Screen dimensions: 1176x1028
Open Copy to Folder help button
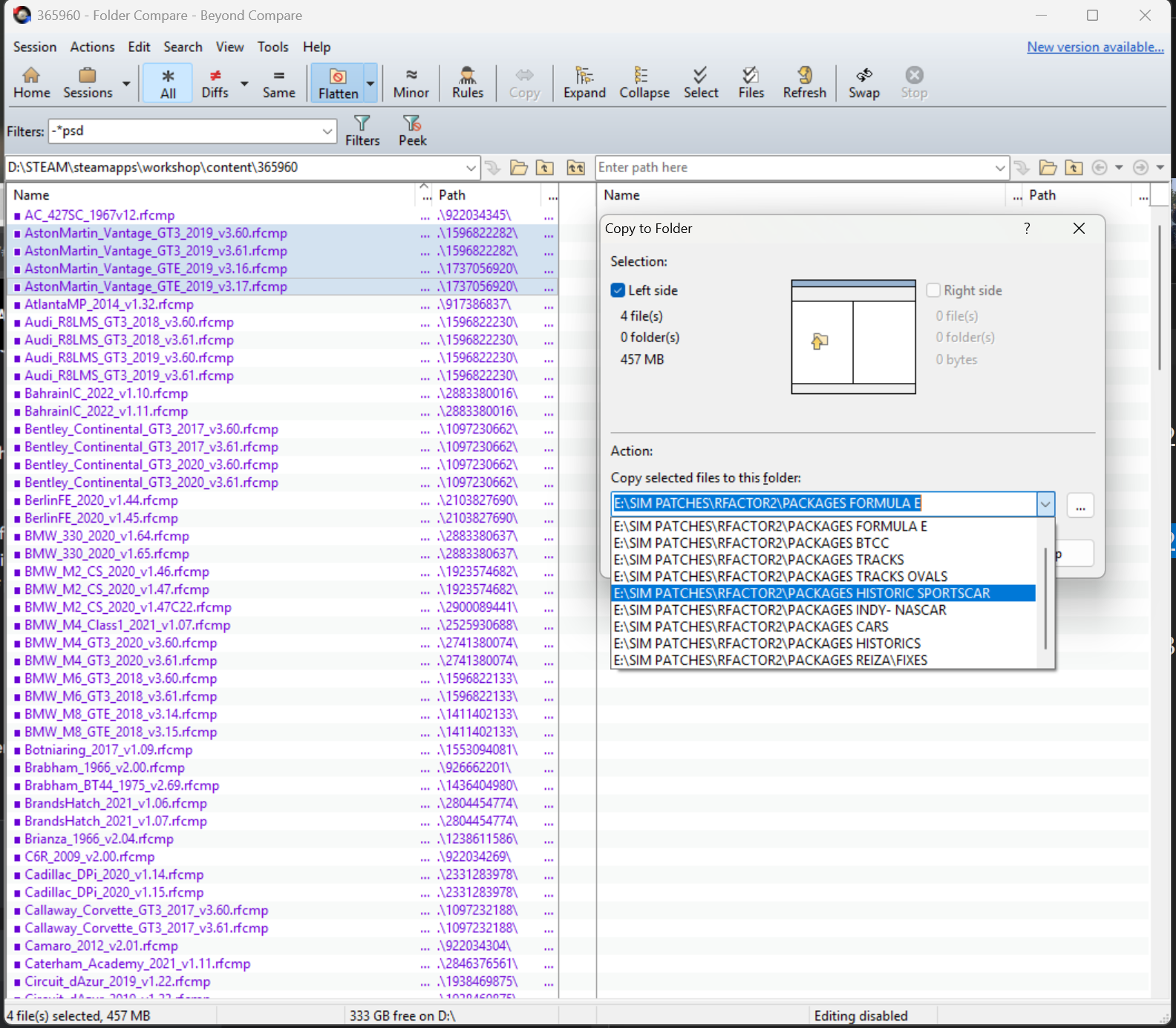tap(1027, 229)
